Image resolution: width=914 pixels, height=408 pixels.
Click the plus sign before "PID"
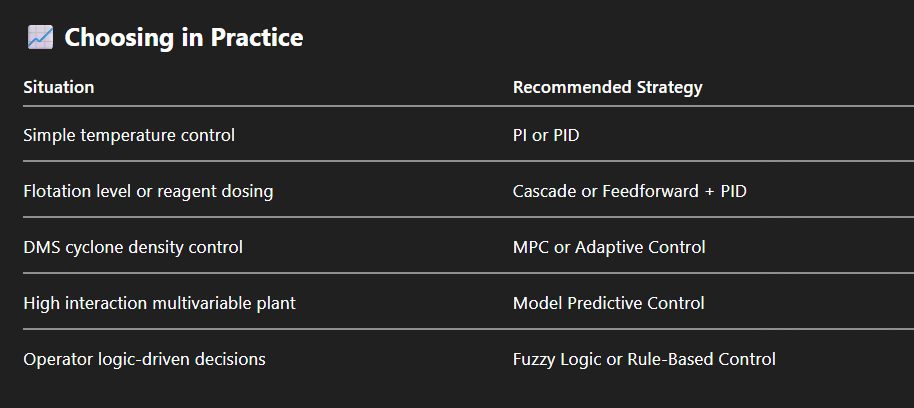(x=710, y=190)
